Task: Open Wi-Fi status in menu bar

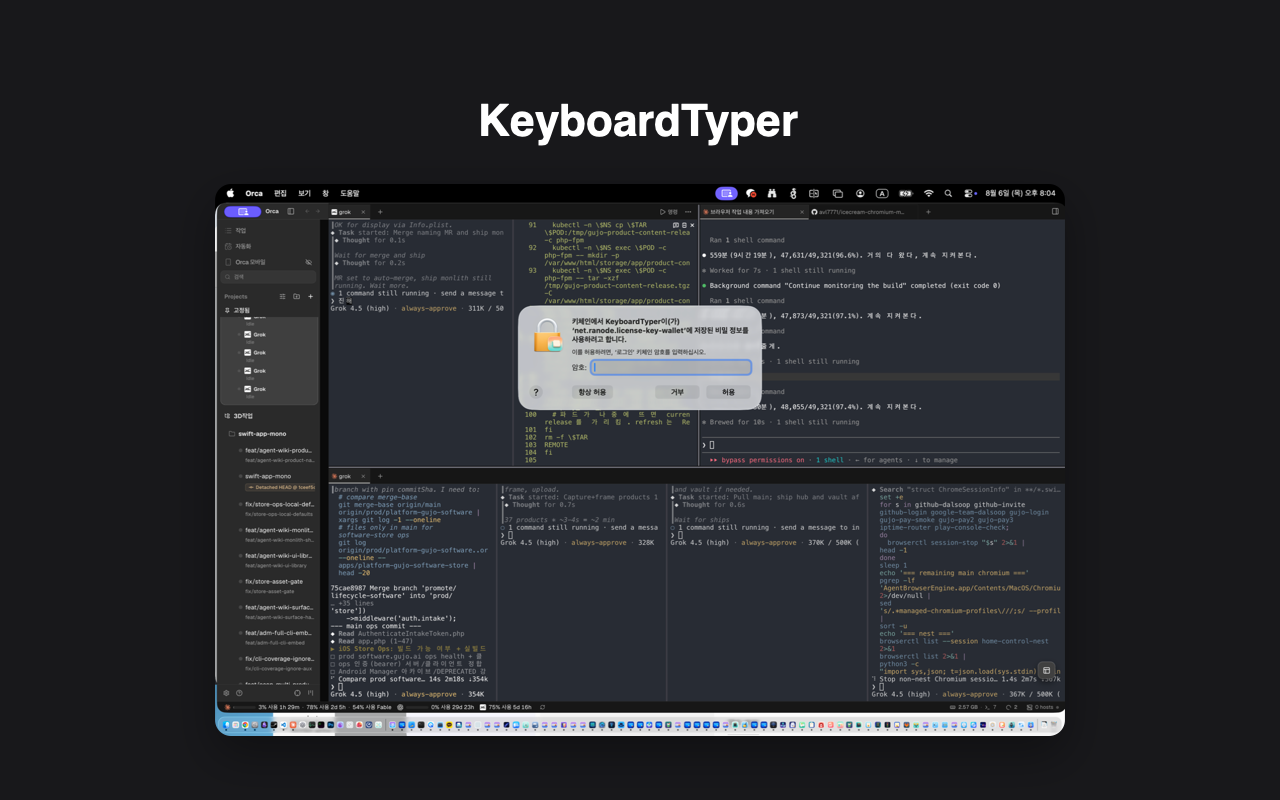Action: 928,193
